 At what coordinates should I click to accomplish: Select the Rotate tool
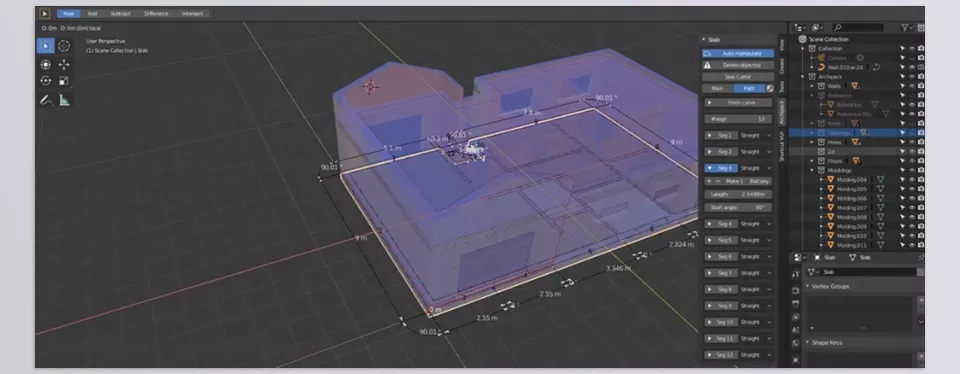(45, 81)
